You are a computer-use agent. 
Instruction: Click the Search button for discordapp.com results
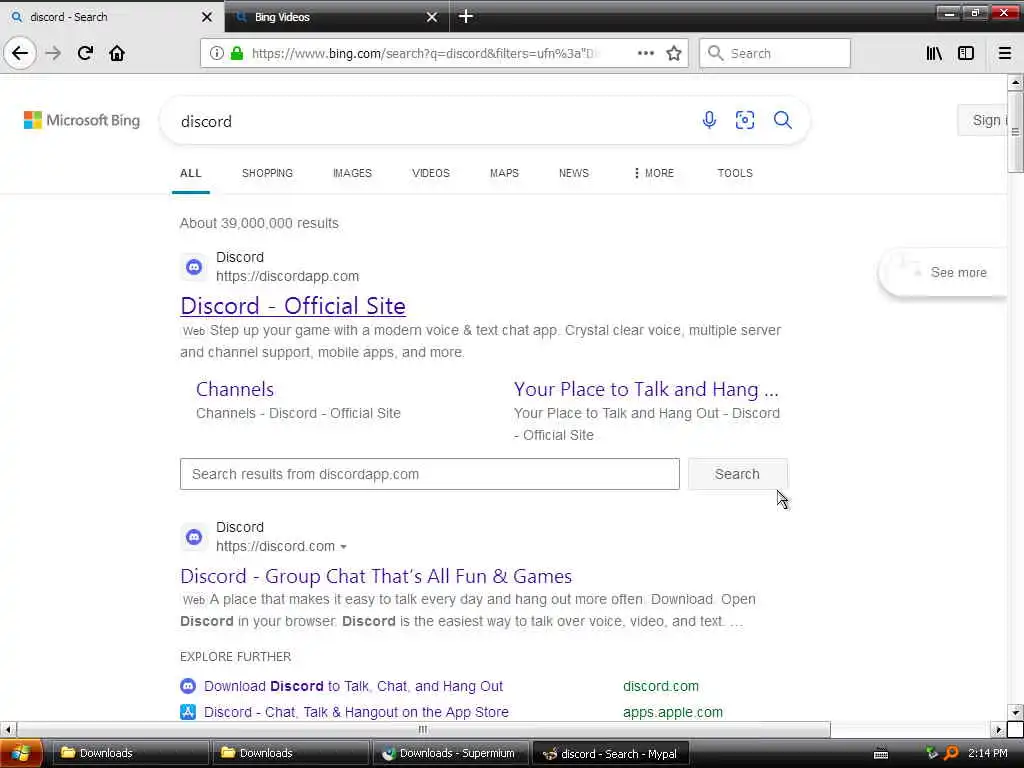[737, 474]
